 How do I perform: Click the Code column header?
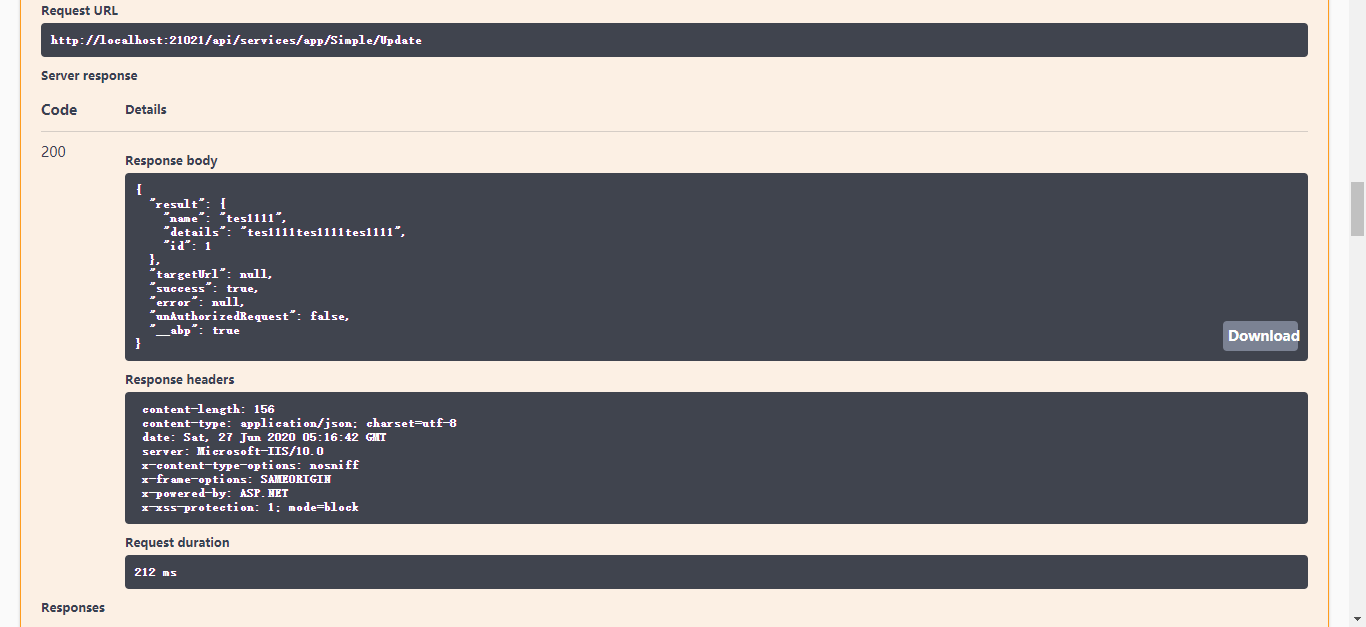pos(59,110)
